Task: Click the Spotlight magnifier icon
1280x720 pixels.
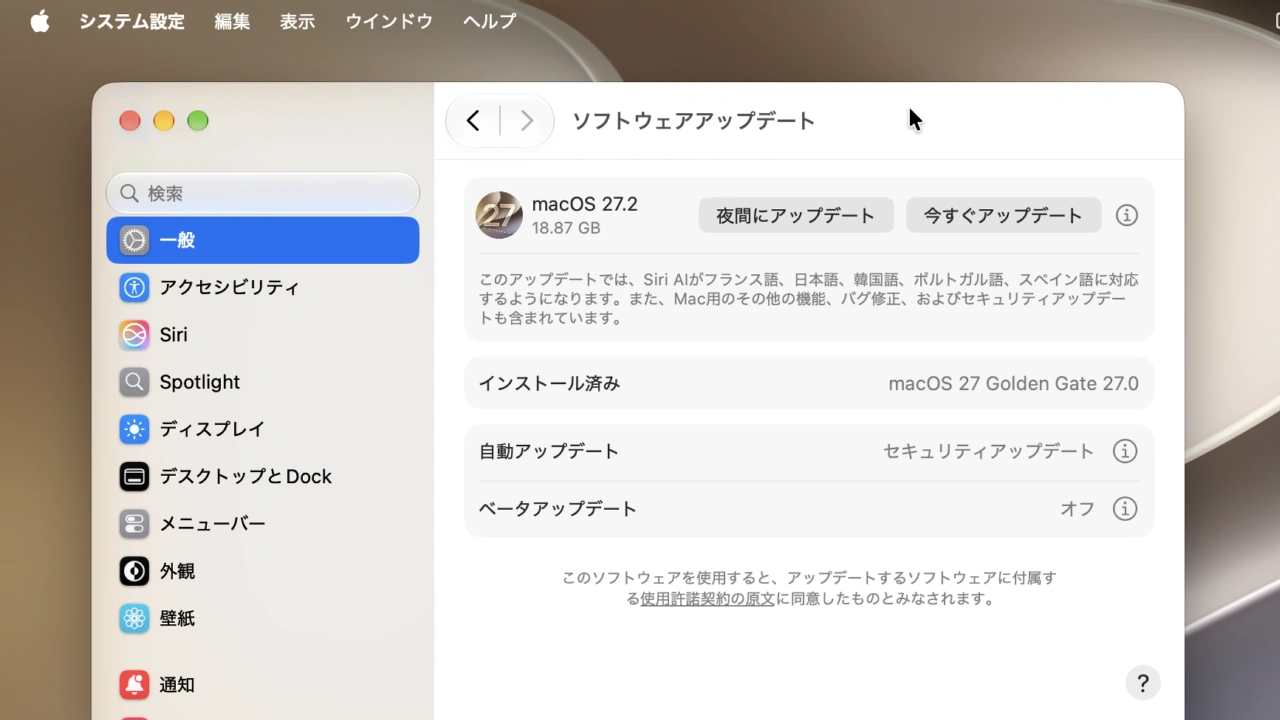Action: (134, 382)
